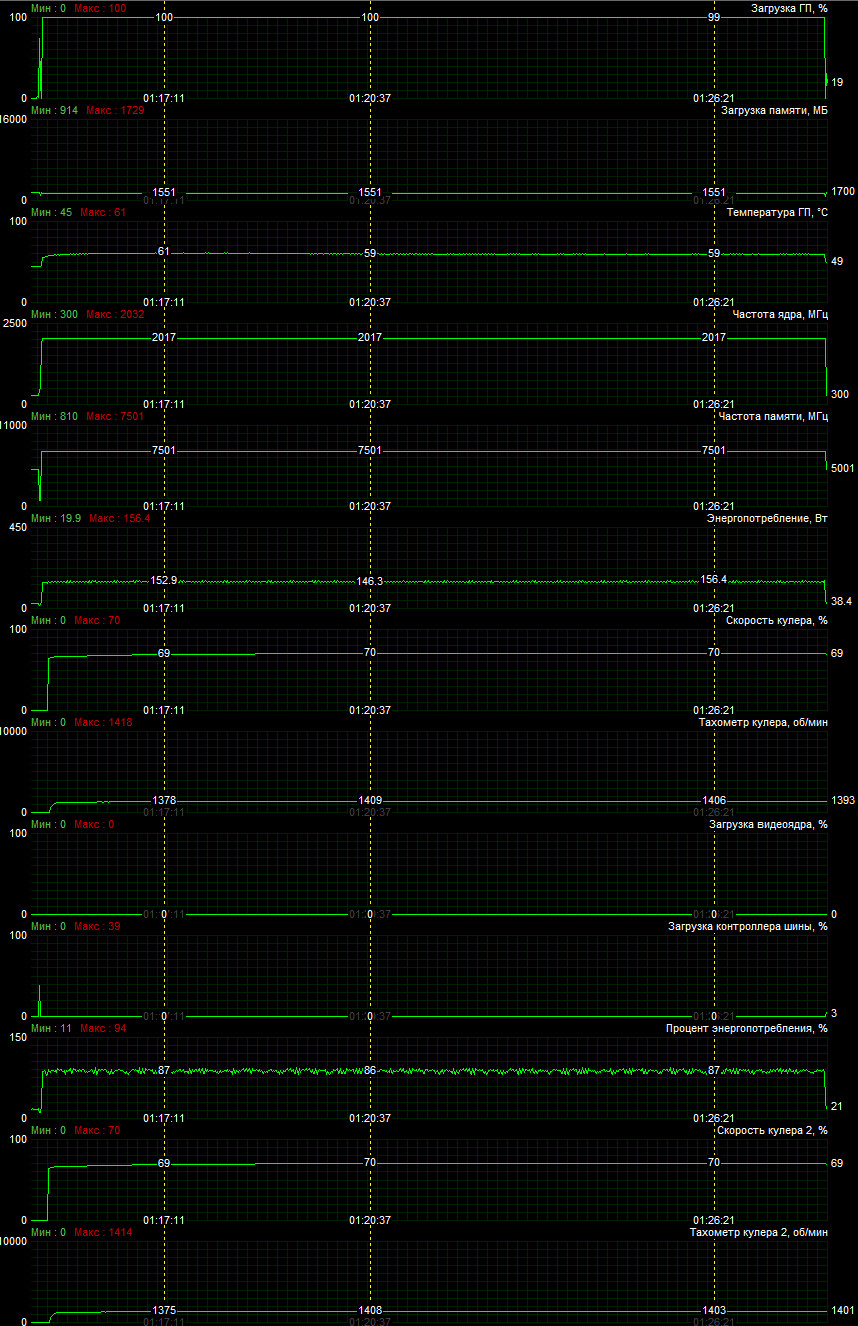Click the 'Загрузка контроллера шины, %' graph title
Image resolution: width=858 pixels, height=1326 pixels.
(x=748, y=926)
